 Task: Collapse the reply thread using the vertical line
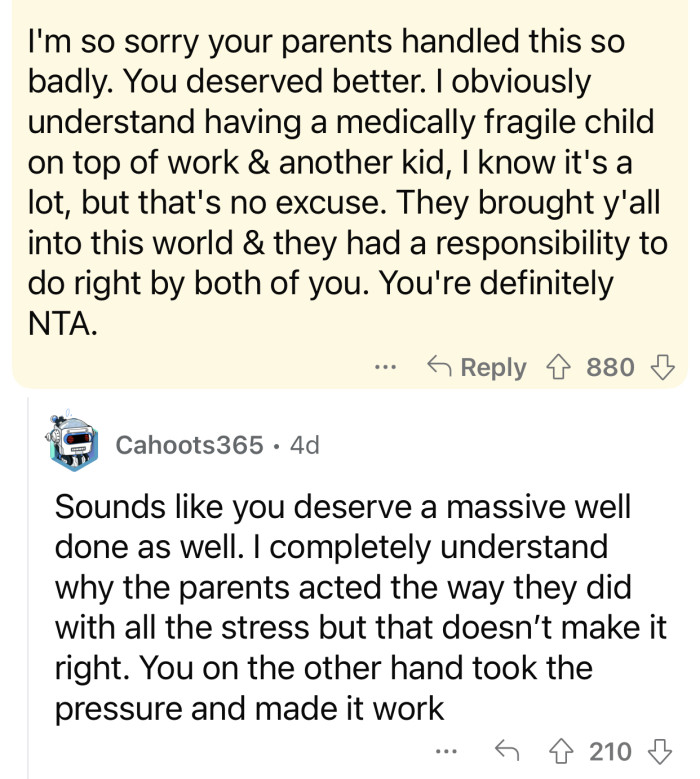click(28, 588)
